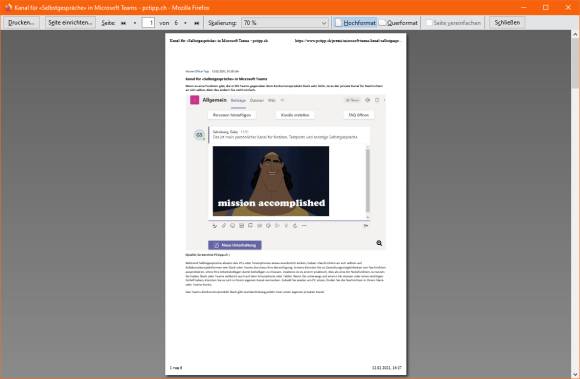The height and width of the screenshot is (379, 580).
Task: Switch to Querformat orientation
Action: 399,23
